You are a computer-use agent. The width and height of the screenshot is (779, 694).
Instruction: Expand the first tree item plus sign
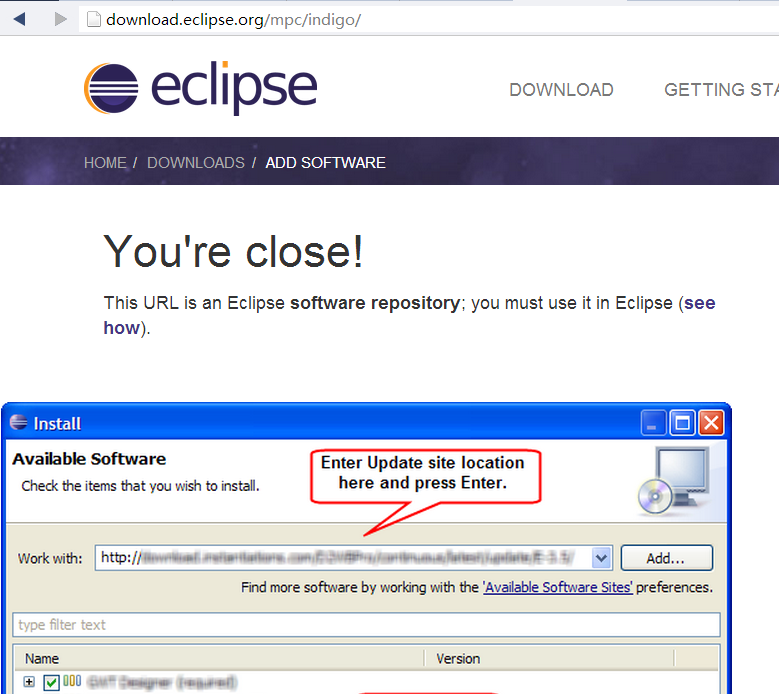point(29,682)
